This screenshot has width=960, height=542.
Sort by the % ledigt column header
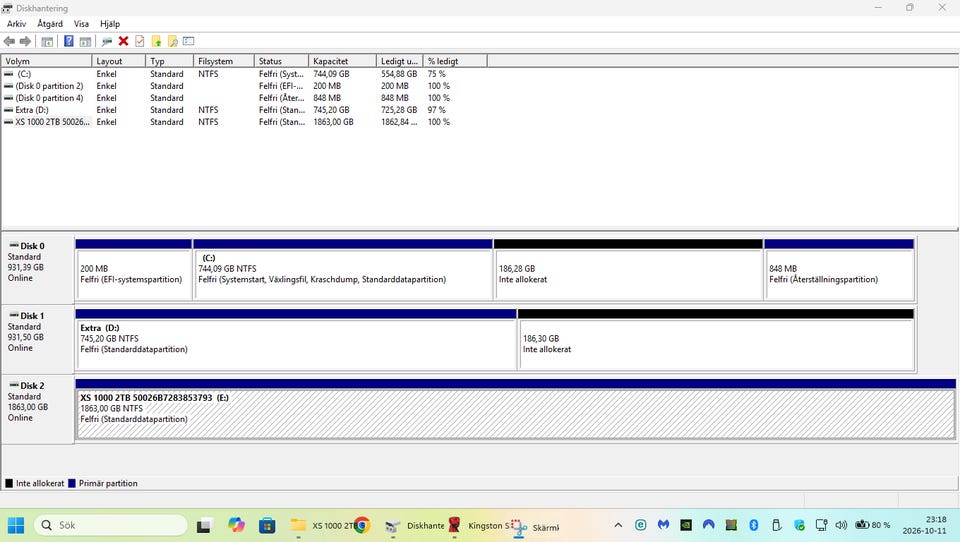(x=455, y=61)
